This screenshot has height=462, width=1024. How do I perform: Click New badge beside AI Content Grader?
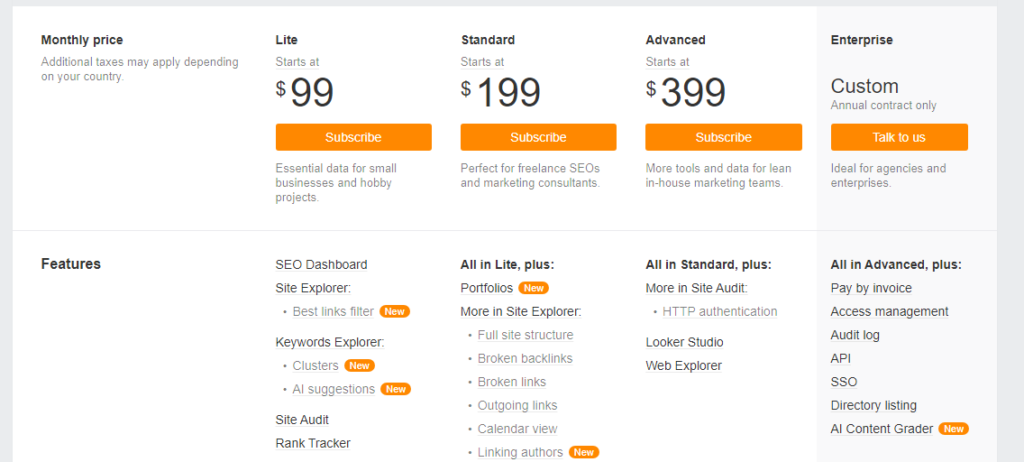[x=953, y=429]
